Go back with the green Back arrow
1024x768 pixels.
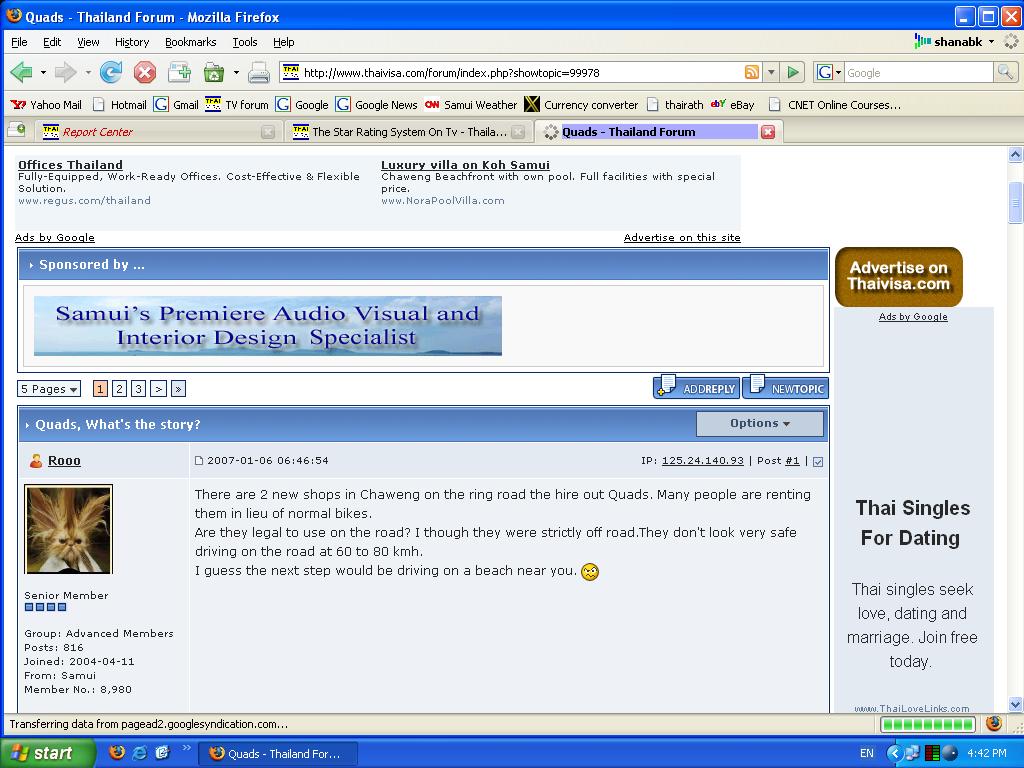click(22, 72)
